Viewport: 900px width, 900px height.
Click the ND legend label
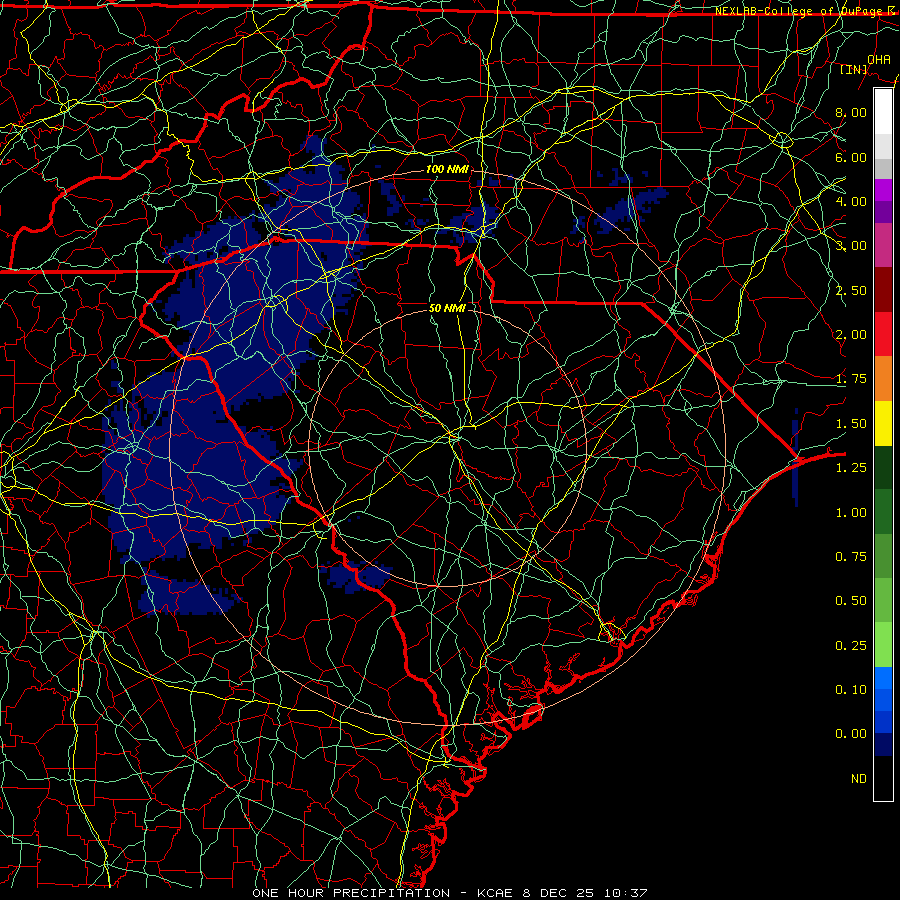[x=859, y=779]
